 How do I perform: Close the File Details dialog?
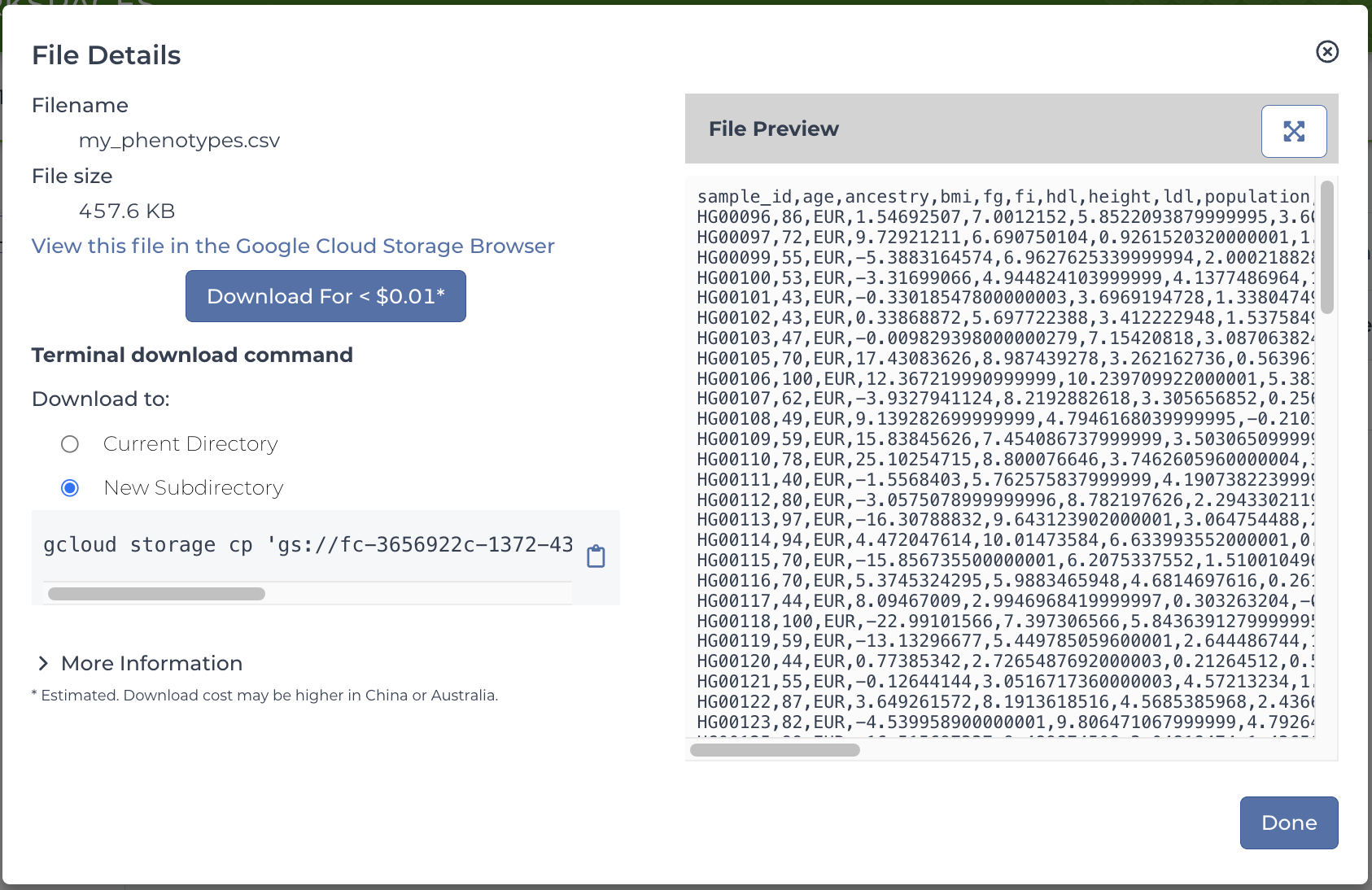pos(1327,51)
